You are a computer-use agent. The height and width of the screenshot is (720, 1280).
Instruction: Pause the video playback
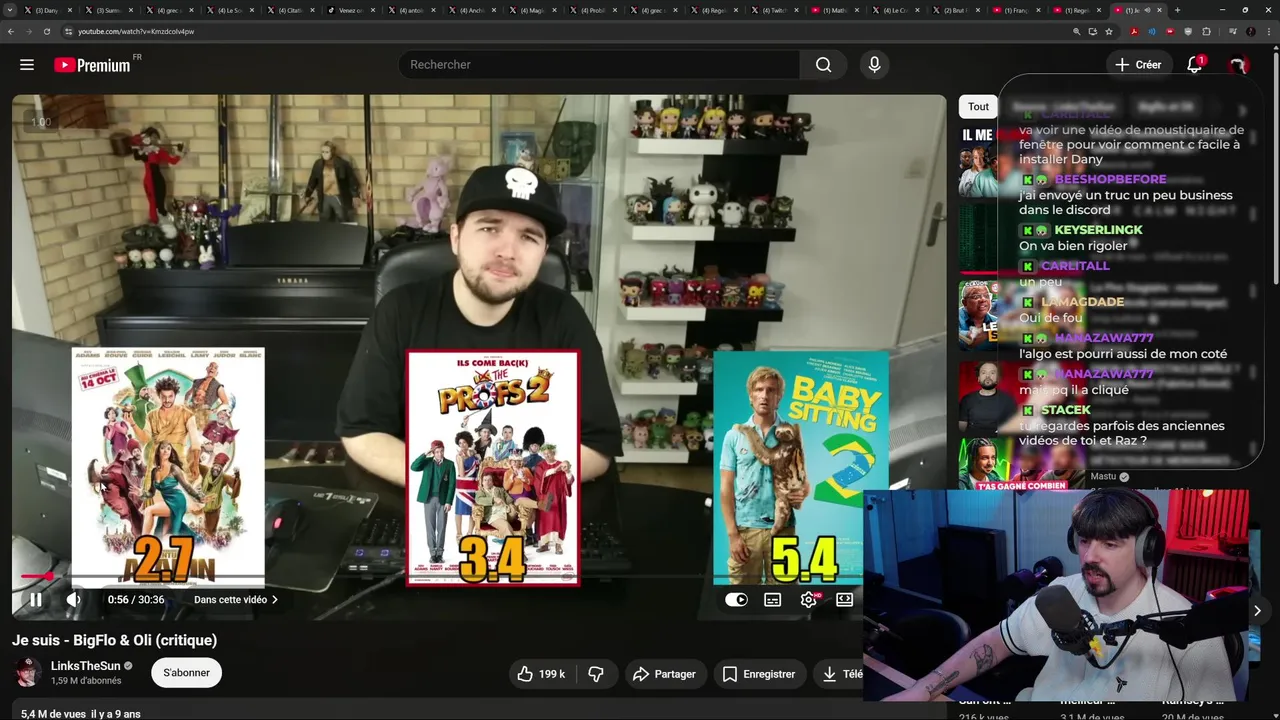tap(36, 600)
